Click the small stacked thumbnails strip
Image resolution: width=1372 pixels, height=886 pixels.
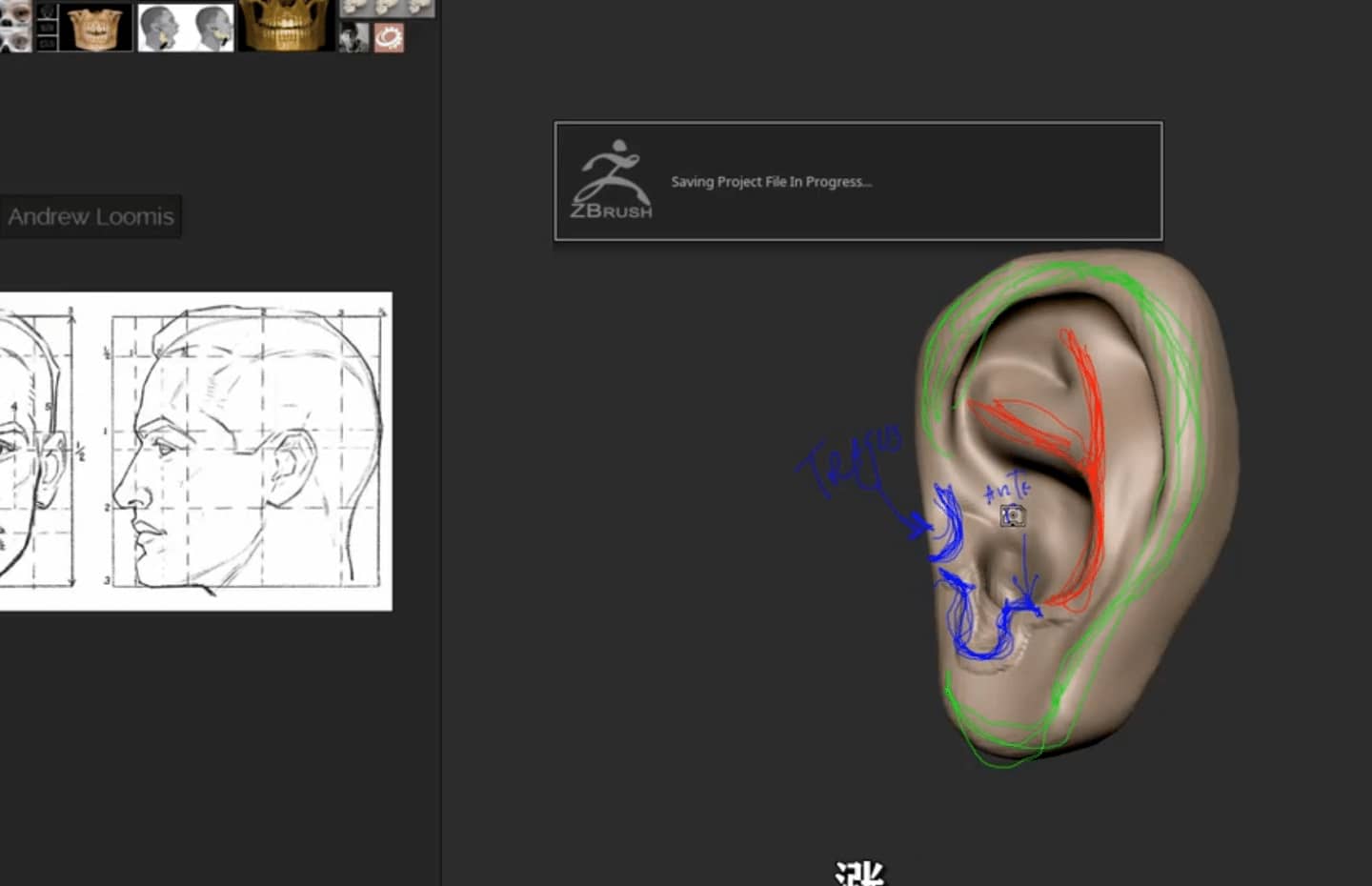pos(47,27)
